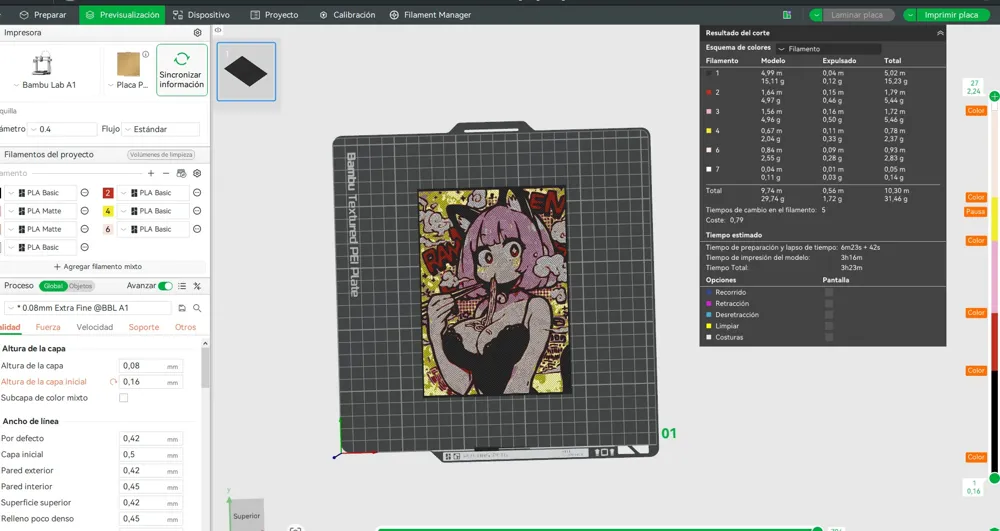
Task: Check the Subcapa de color mixto box
Action: click(124, 398)
